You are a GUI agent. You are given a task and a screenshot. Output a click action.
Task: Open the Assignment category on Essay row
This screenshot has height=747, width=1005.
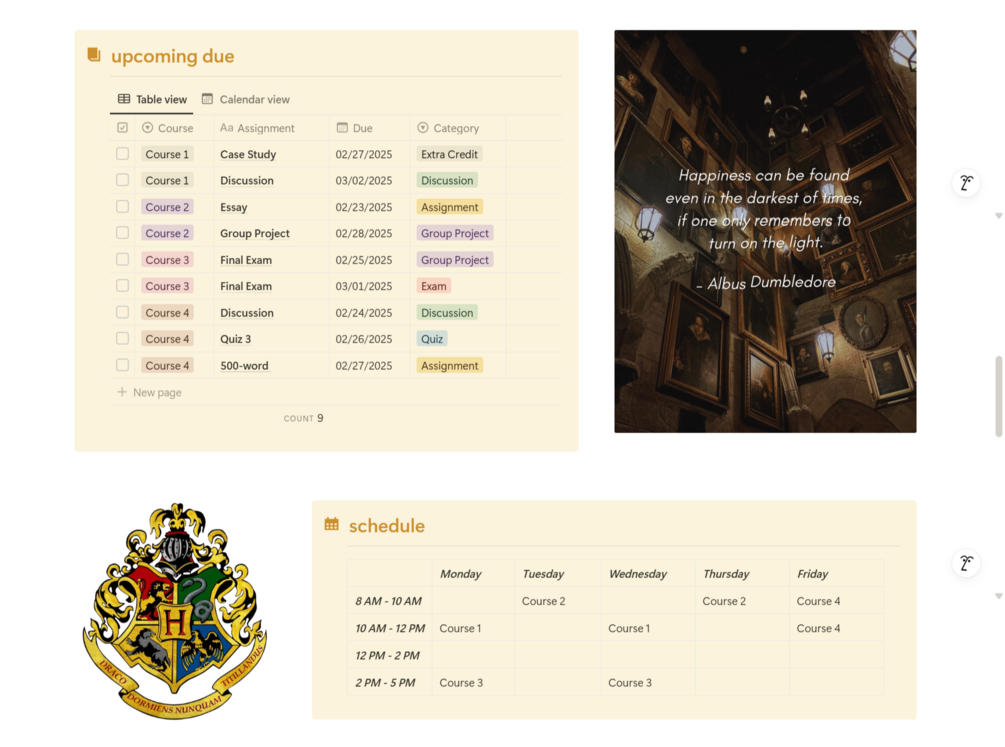[x=449, y=206]
